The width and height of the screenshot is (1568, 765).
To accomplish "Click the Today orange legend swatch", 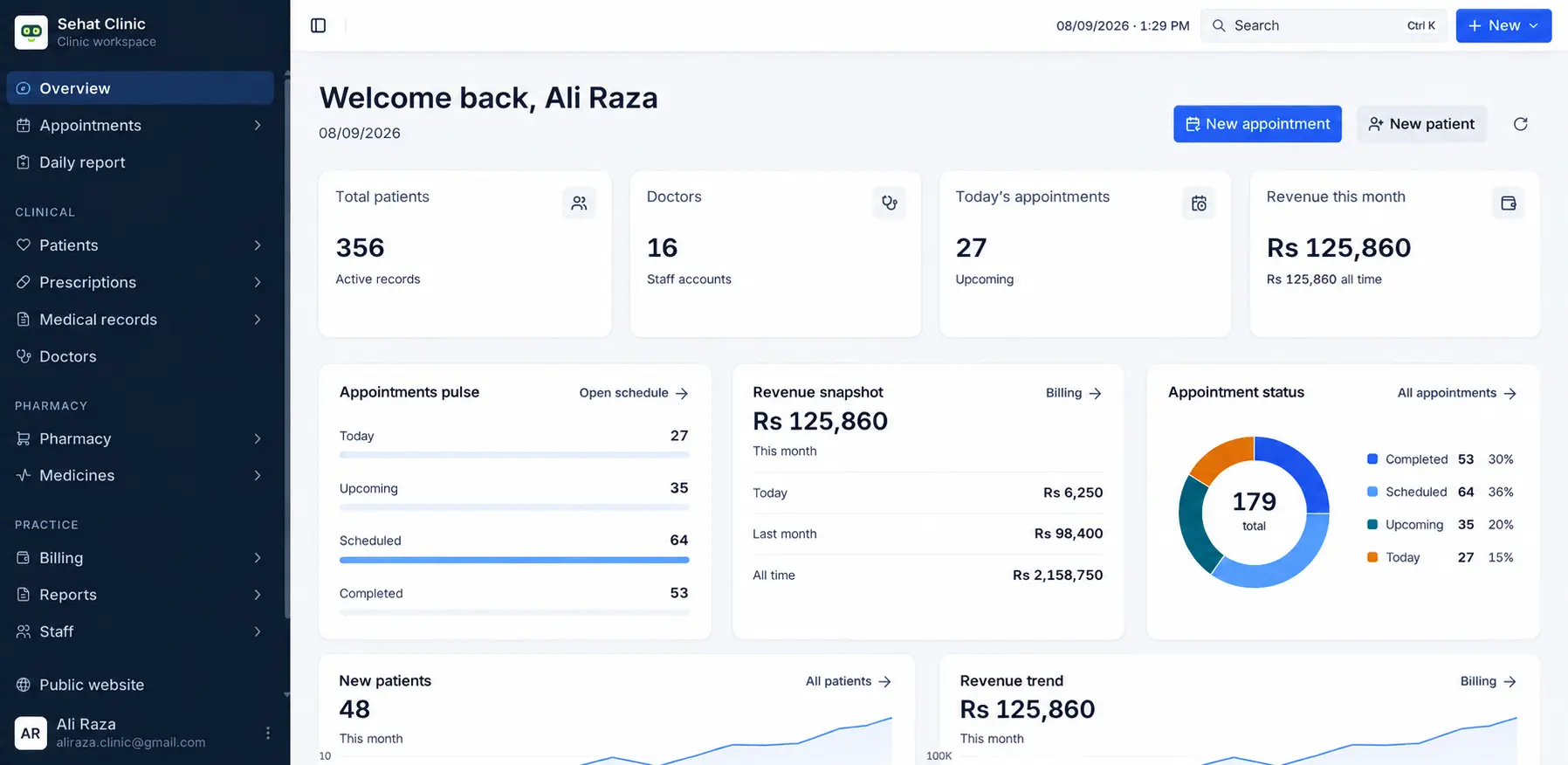I will tap(1372, 557).
